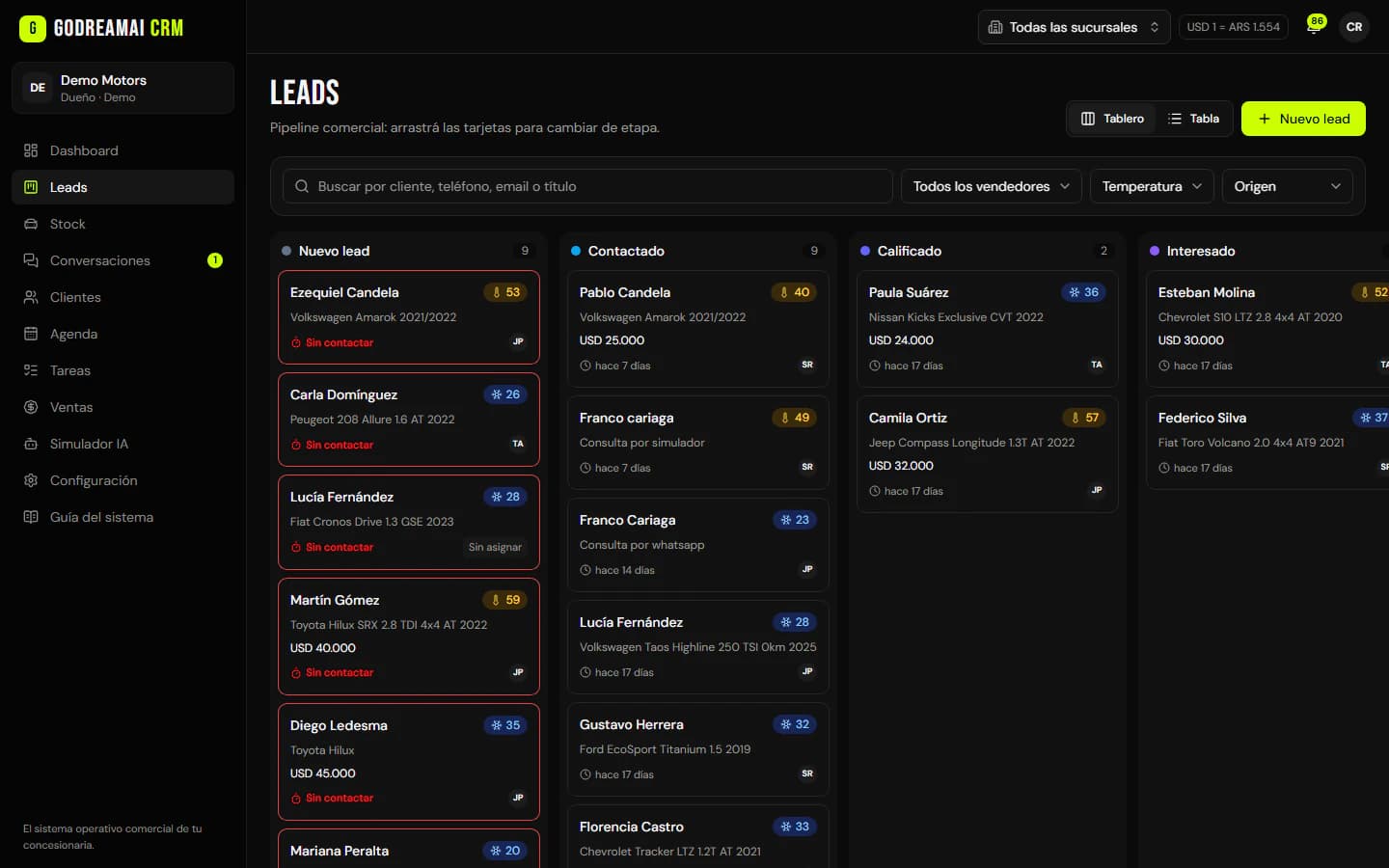Switch to Tabla table view
1389x868 pixels.
click(1193, 119)
